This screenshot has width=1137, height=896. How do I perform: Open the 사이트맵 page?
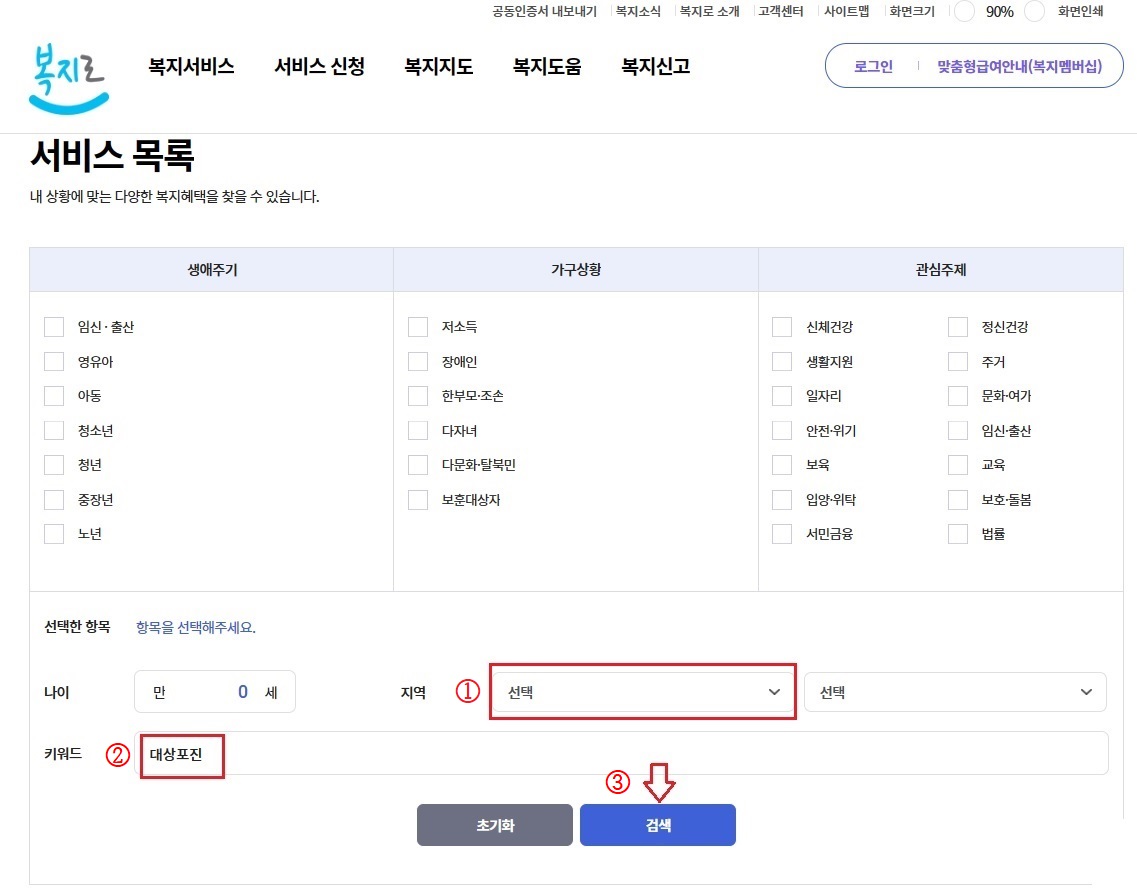pos(846,12)
